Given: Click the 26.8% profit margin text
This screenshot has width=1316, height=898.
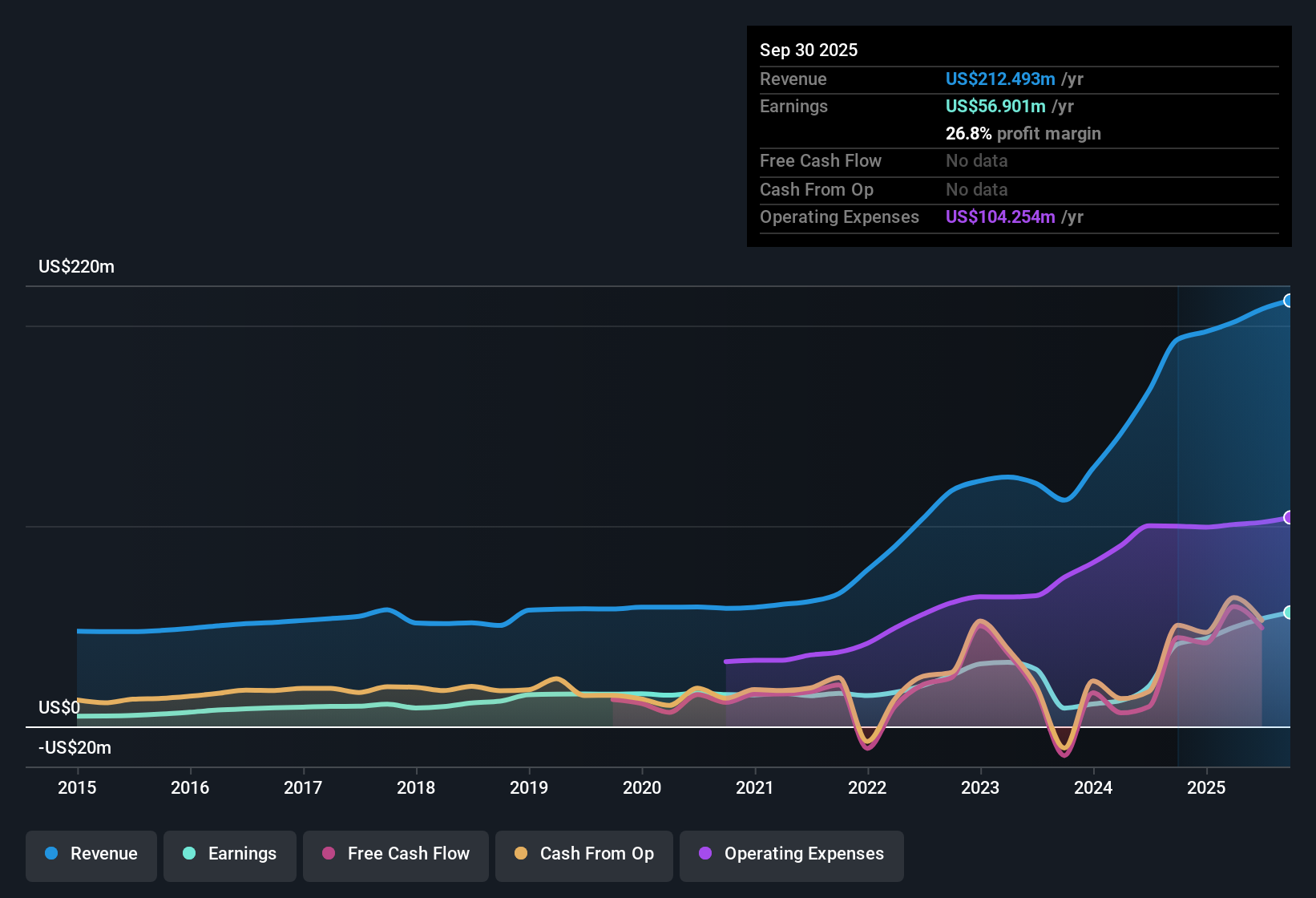Looking at the screenshot, I should [1023, 133].
